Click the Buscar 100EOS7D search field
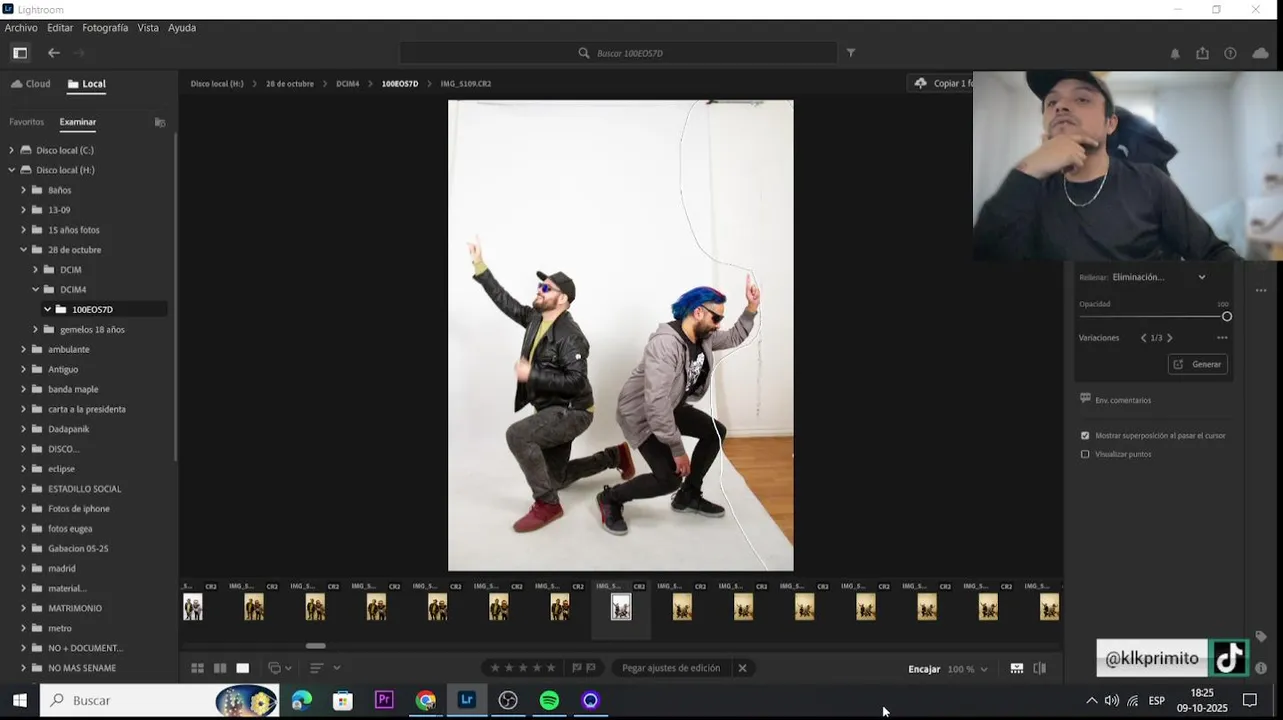This screenshot has width=1283, height=720. tap(618, 53)
